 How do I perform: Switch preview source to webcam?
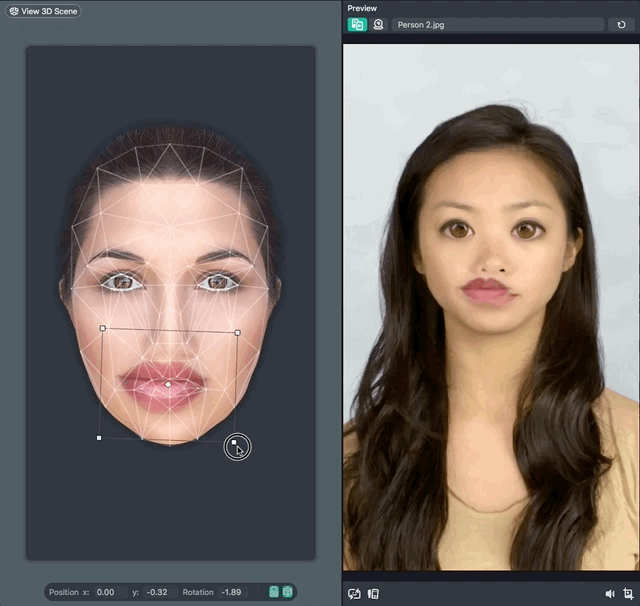379,24
